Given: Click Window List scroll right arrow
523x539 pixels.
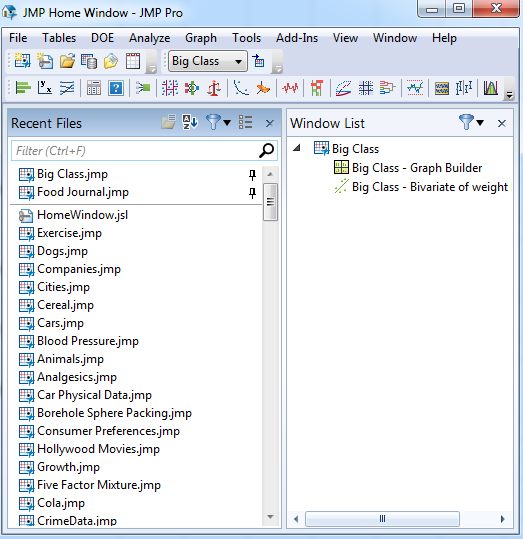Looking at the screenshot, I should pyautogui.click(x=502, y=519).
